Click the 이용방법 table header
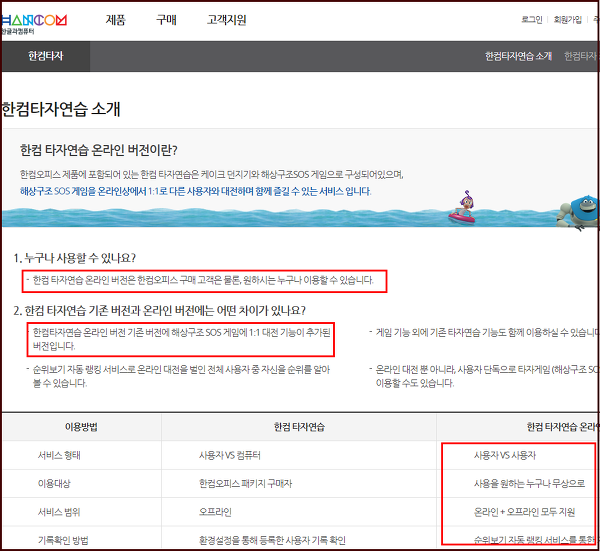This screenshot has width=600, height=551. 81,427
